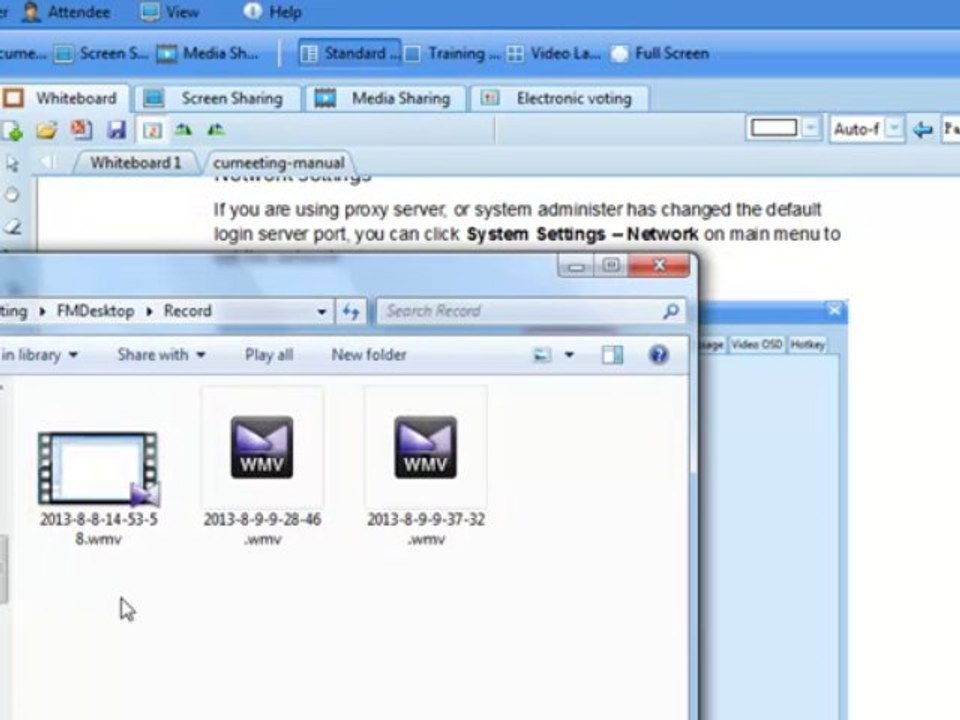Select the Training layout mode
Viewport: 960px width, 720px height.
click(452, 54)
